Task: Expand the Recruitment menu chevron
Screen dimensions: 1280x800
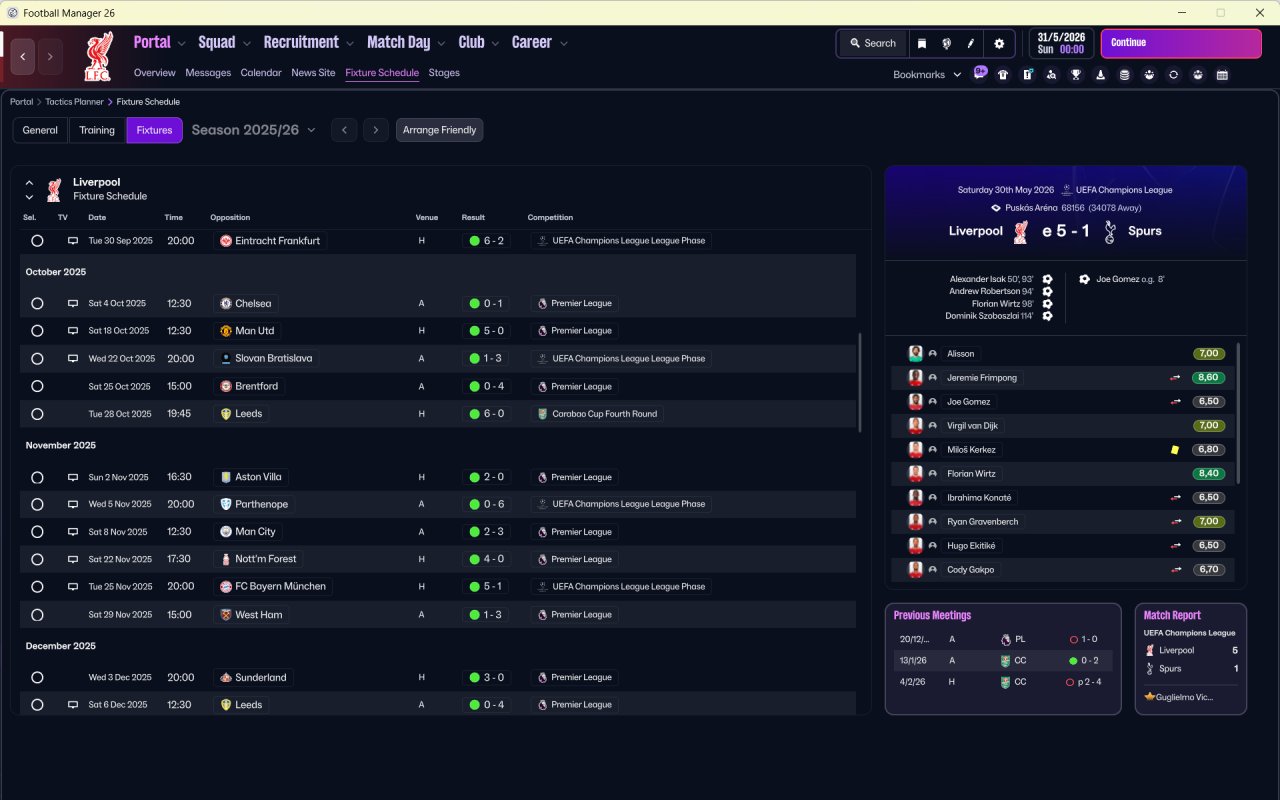Action: tap(350, 44)
